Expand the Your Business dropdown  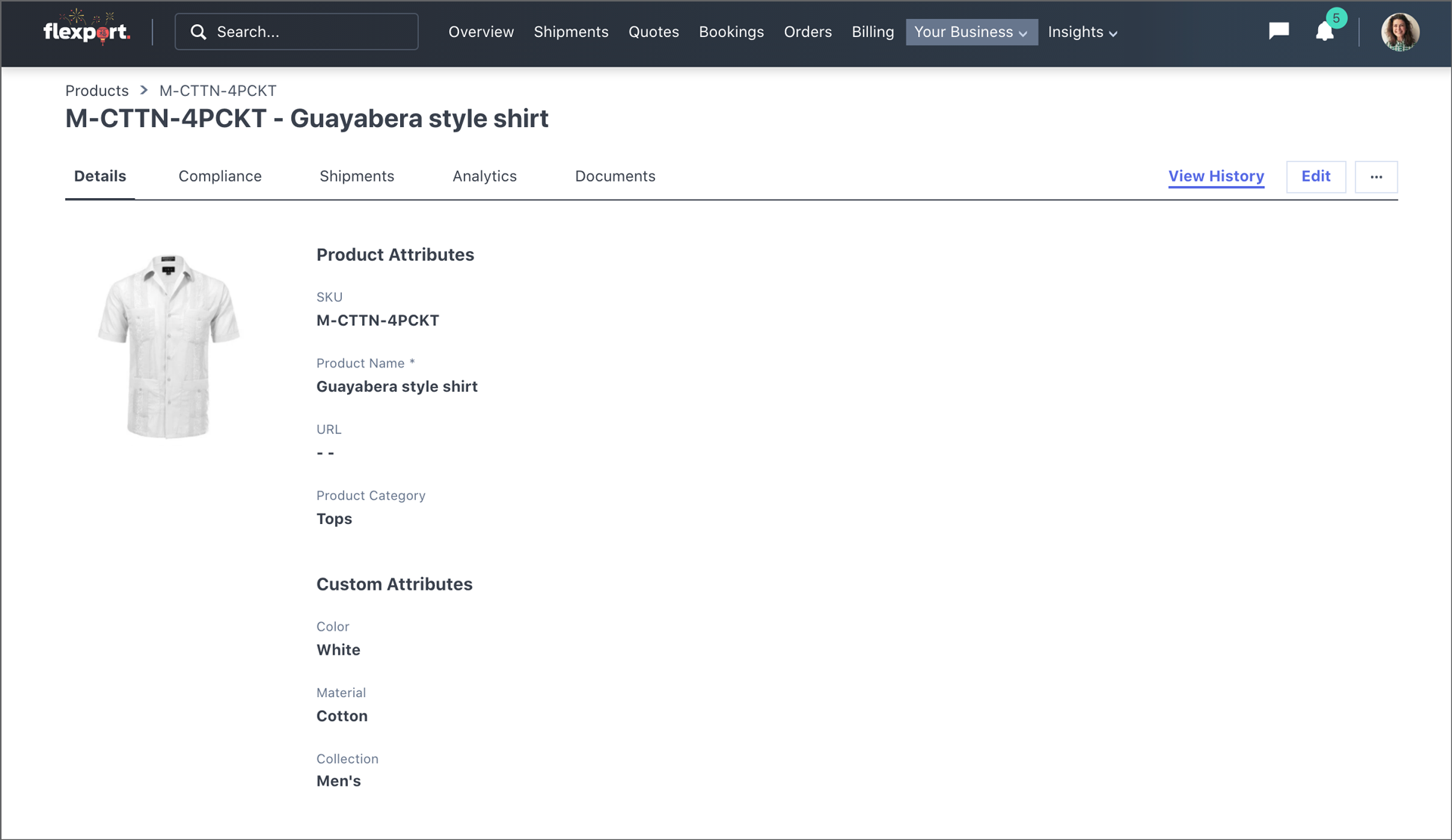[x=971, y=32]
